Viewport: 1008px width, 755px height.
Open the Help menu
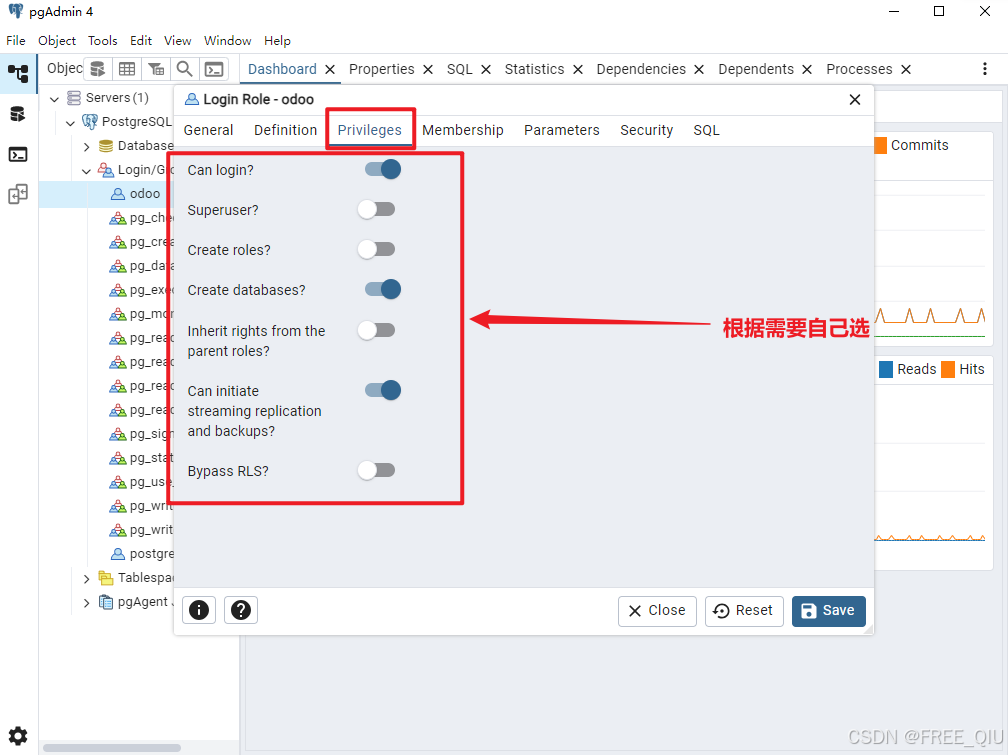coord(277,41)
